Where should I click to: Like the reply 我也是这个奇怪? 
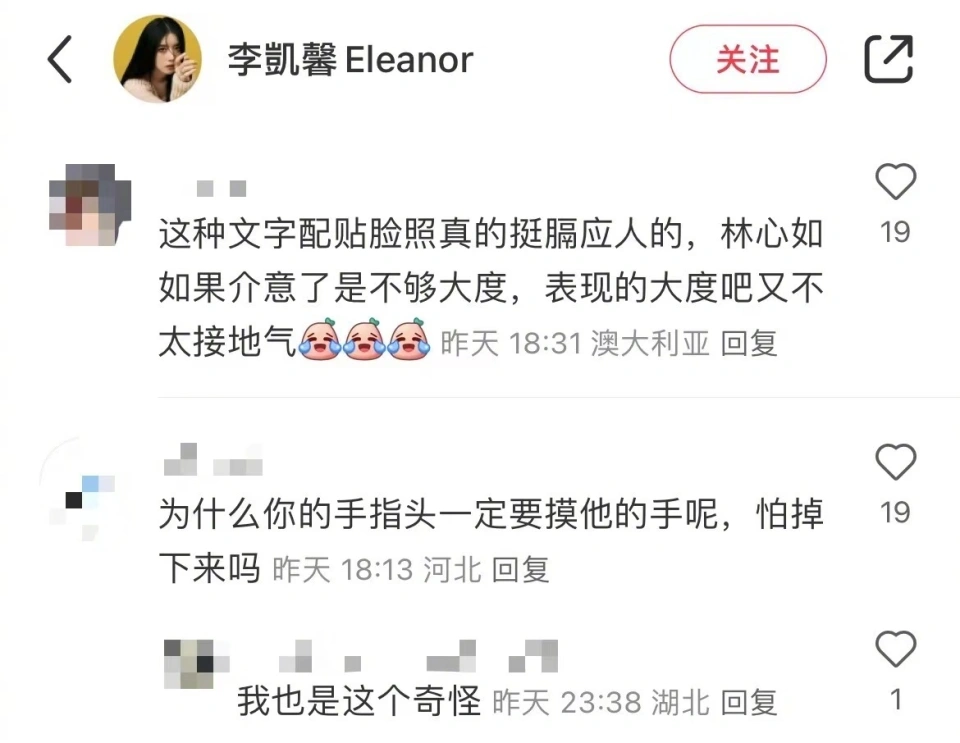click(895, 648)
